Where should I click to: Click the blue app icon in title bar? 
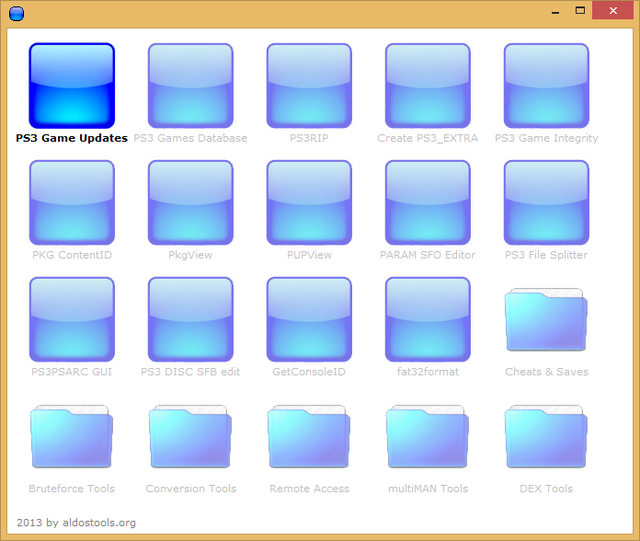pos(16,13)
